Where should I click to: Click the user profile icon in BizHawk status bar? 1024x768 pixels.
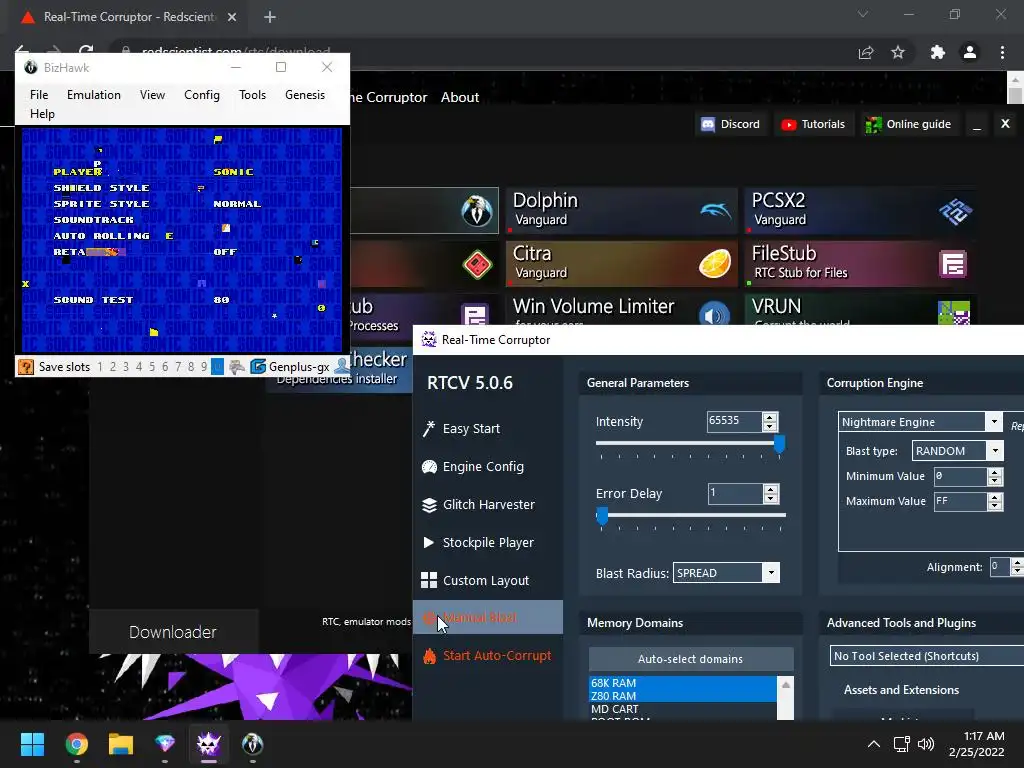[x=341, y=366]
